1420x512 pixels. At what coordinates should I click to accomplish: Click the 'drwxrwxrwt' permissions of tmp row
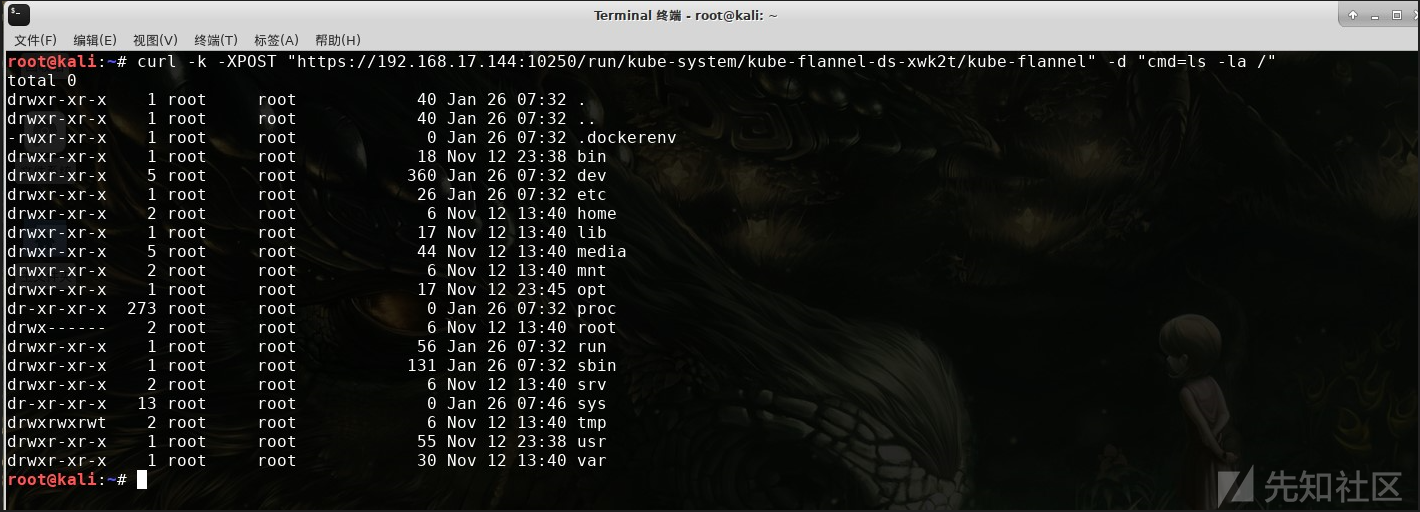pos(57,423)
